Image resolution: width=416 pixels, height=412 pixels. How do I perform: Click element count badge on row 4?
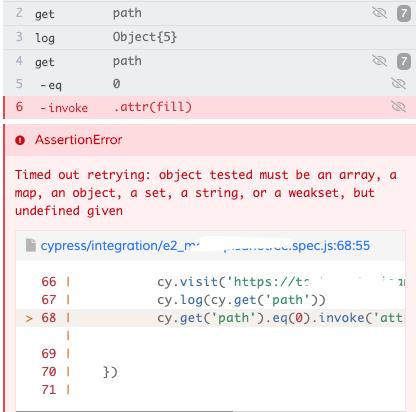click(x=404, y=61)
